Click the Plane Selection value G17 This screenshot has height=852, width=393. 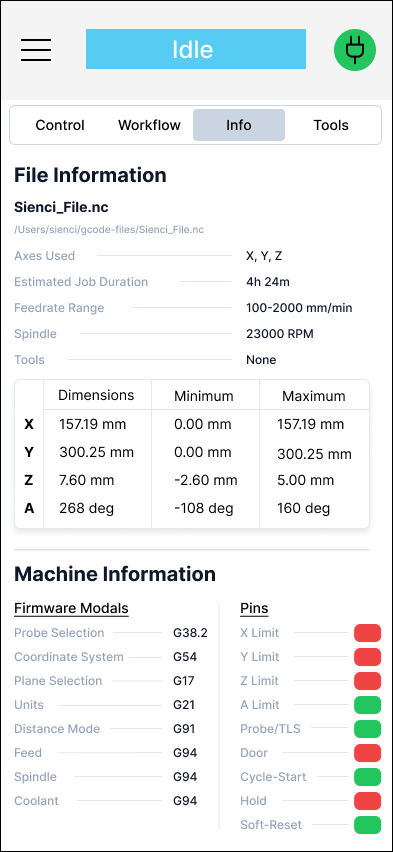coord(184,681)
